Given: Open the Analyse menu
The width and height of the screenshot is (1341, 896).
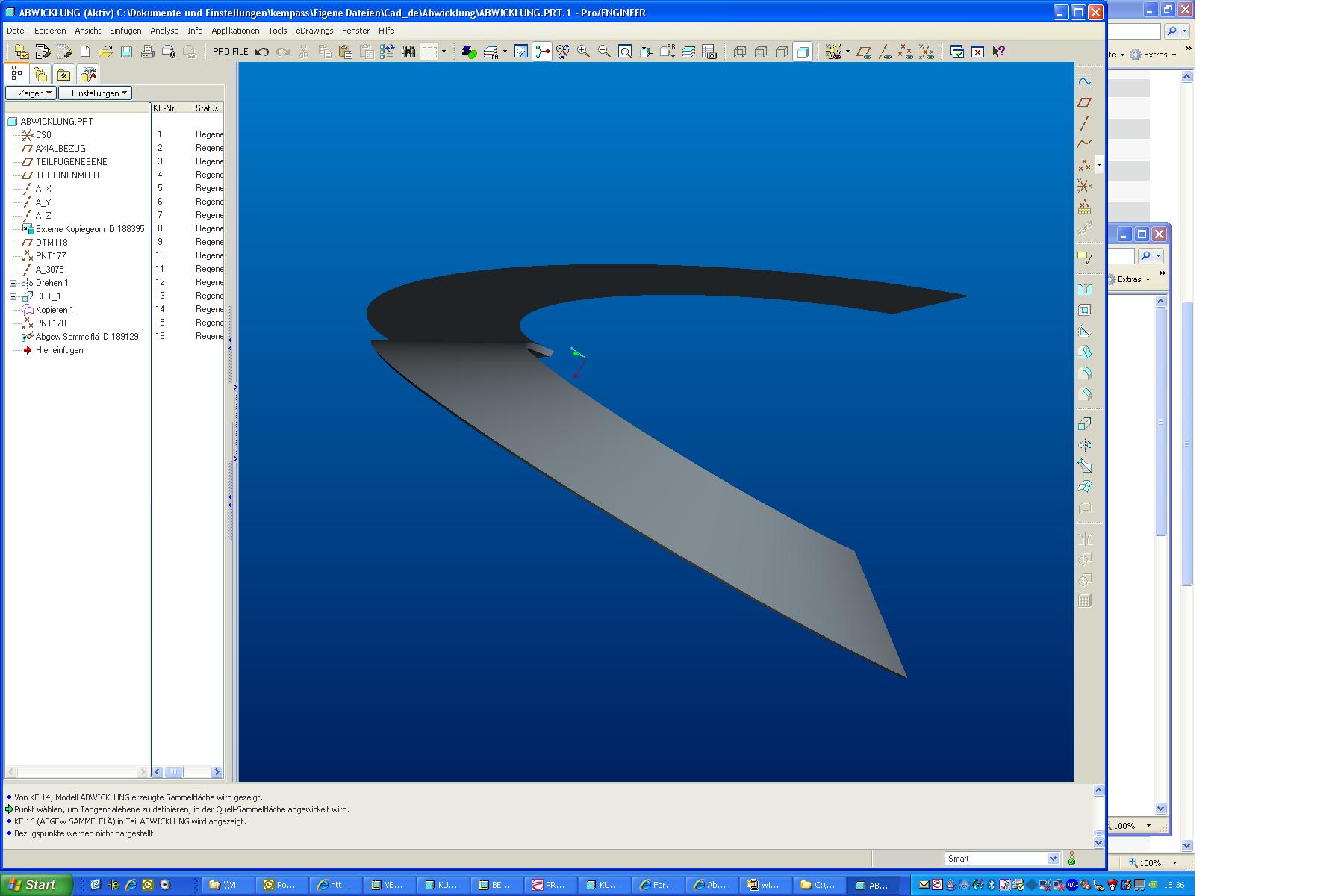Looking at the screenshot, I should 164,31.
